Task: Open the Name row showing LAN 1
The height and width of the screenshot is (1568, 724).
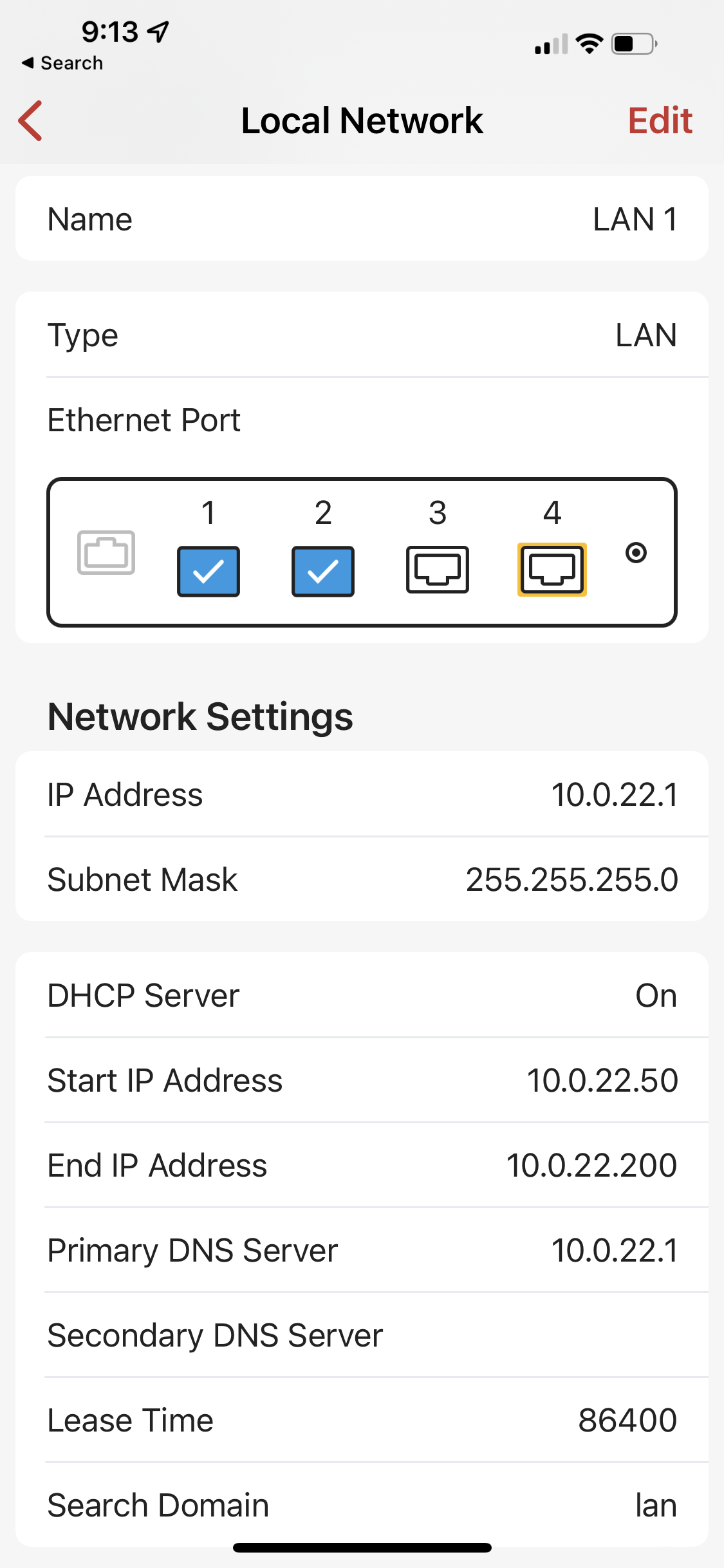Action: coord(362,219)
